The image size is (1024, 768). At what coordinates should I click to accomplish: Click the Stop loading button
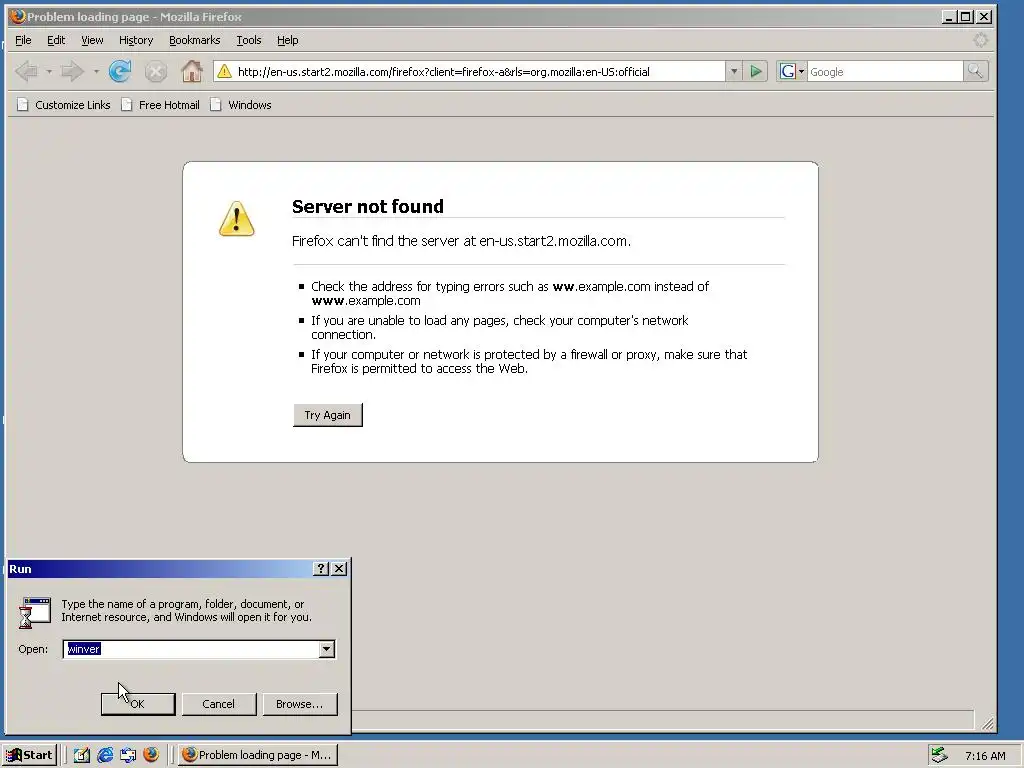tap(155, 71)
